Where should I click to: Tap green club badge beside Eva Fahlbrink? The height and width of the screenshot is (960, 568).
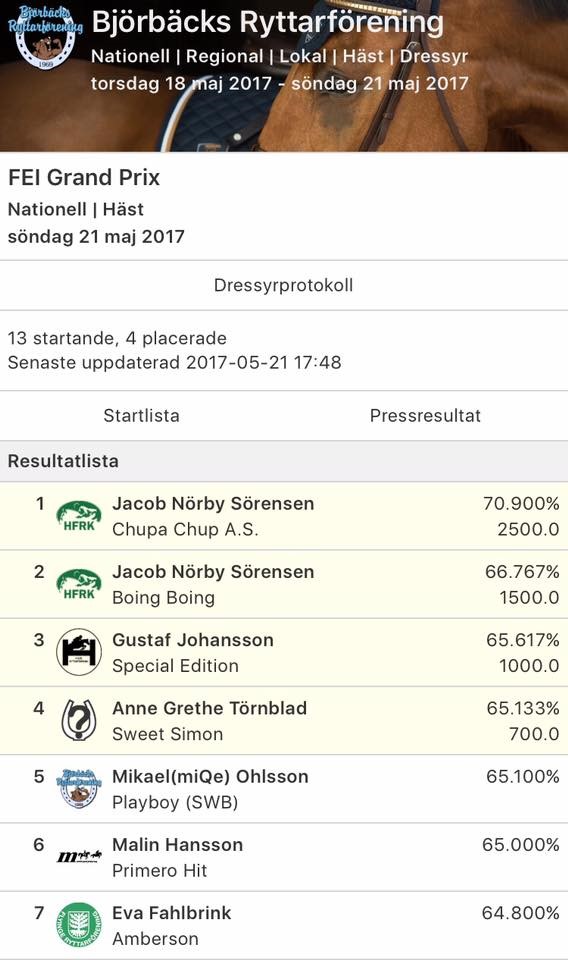pyautogui.click(x=78, y=925)
